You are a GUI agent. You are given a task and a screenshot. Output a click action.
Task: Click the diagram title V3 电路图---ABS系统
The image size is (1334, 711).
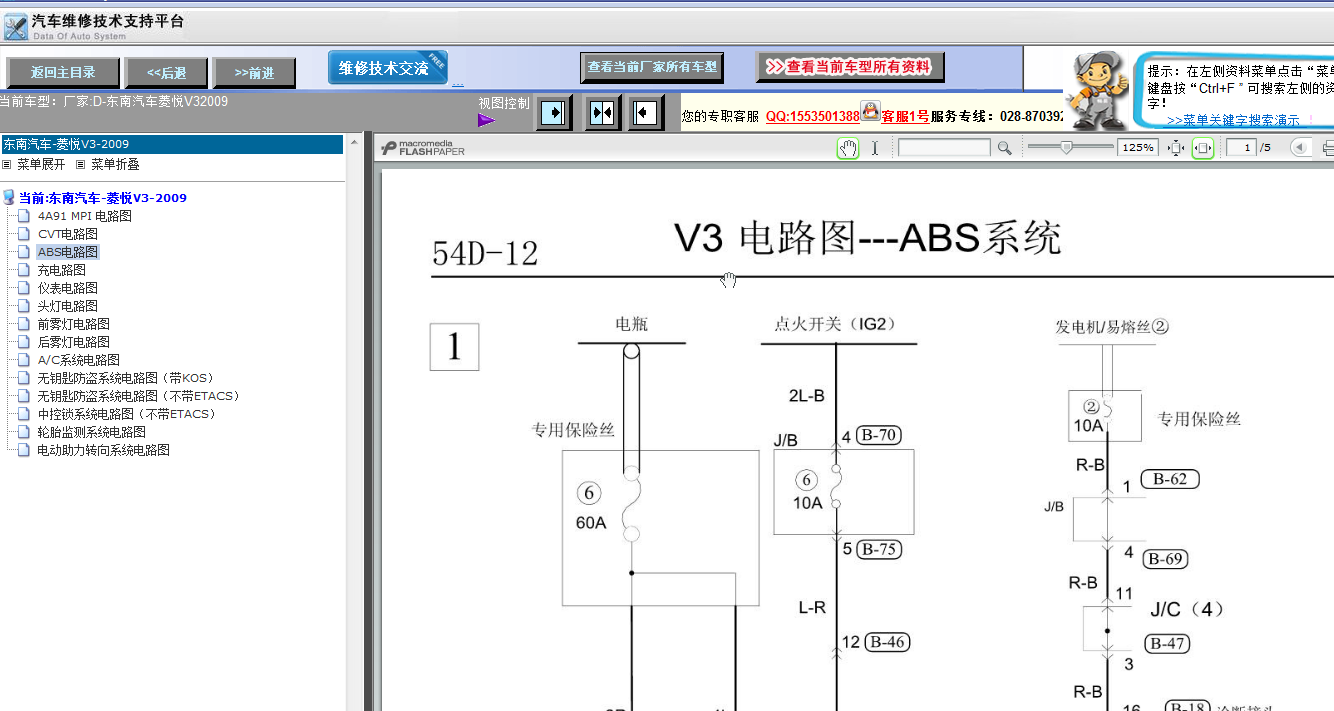click(x=867, y=238)
